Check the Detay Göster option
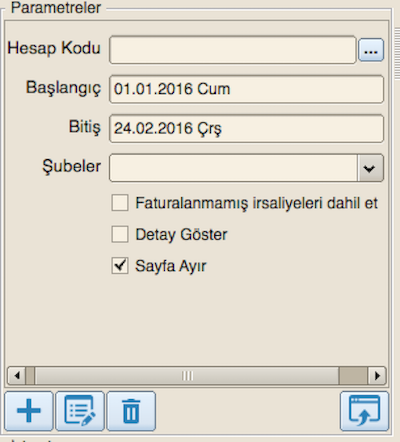Screen dimensions: 400x442 120,234
